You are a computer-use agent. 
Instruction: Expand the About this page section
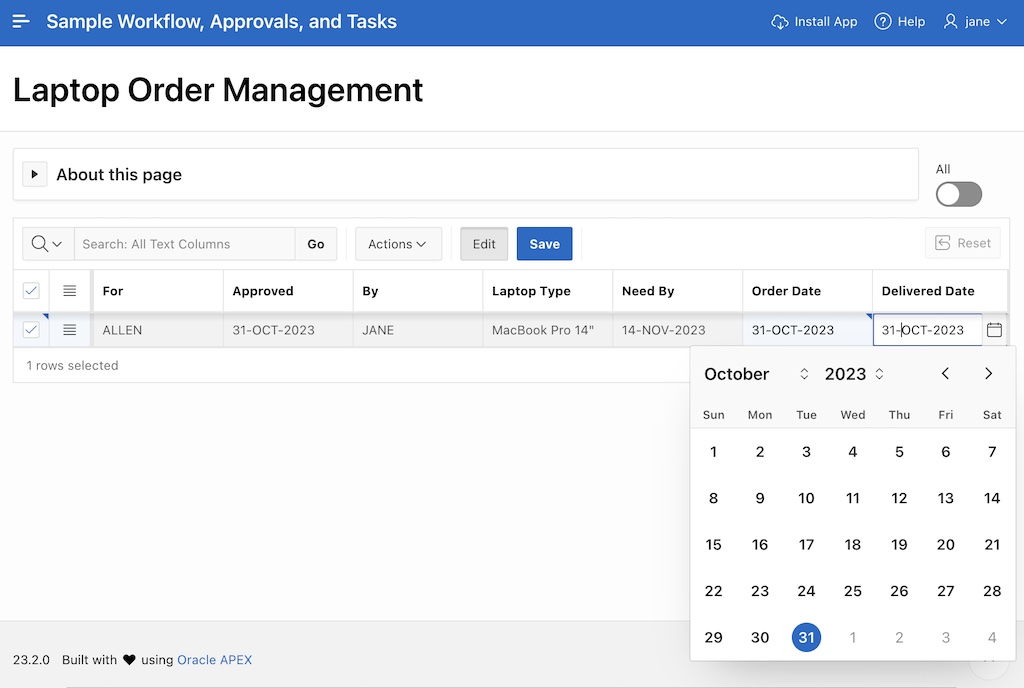point(34,173)
